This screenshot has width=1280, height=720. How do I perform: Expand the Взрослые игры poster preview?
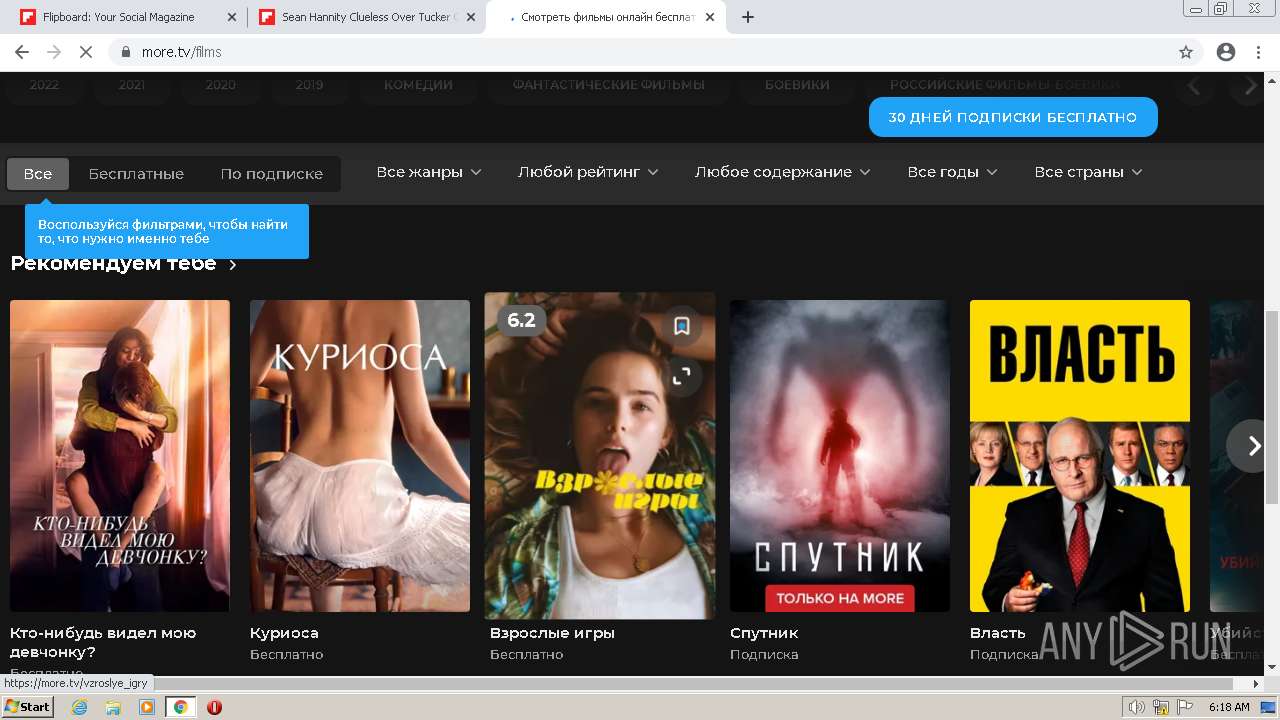[x=682, y=377]
